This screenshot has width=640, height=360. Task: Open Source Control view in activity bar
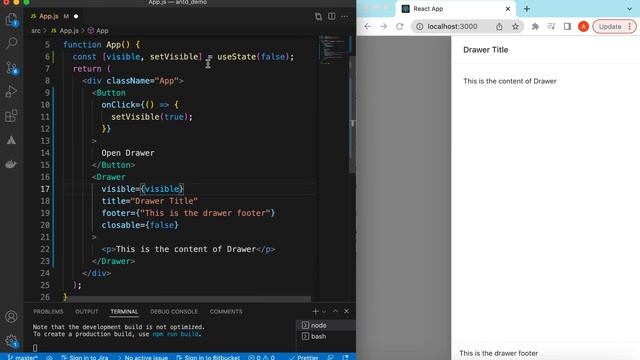11,68
